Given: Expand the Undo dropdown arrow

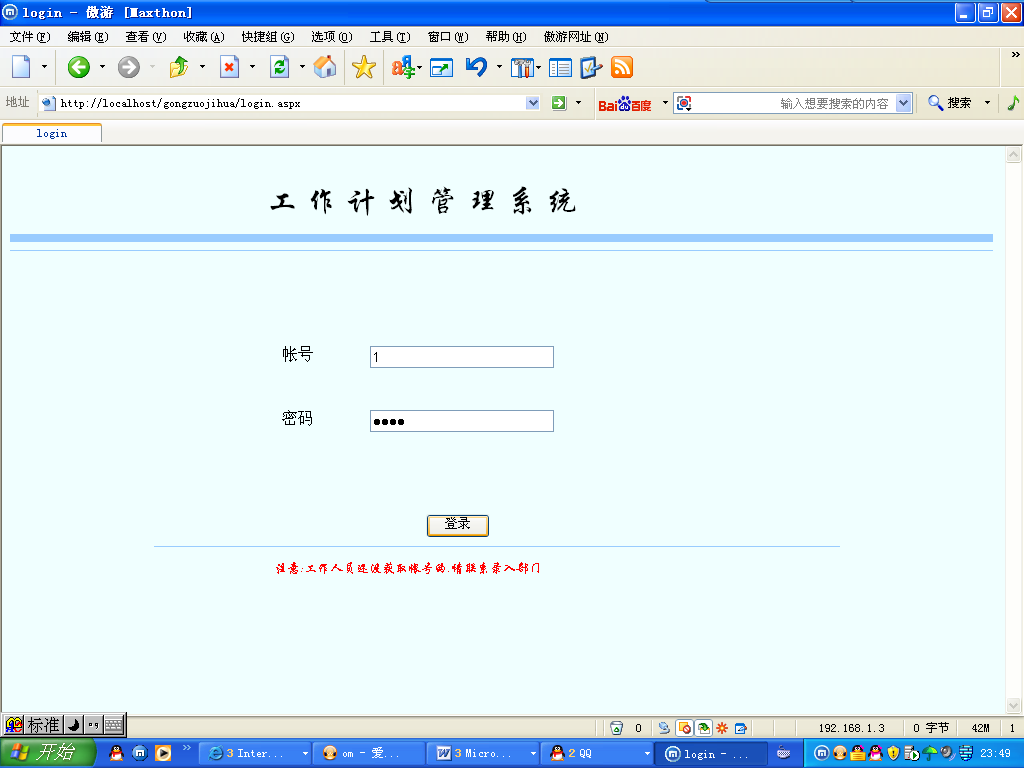Looking at the screenshot, I should 500,67.
